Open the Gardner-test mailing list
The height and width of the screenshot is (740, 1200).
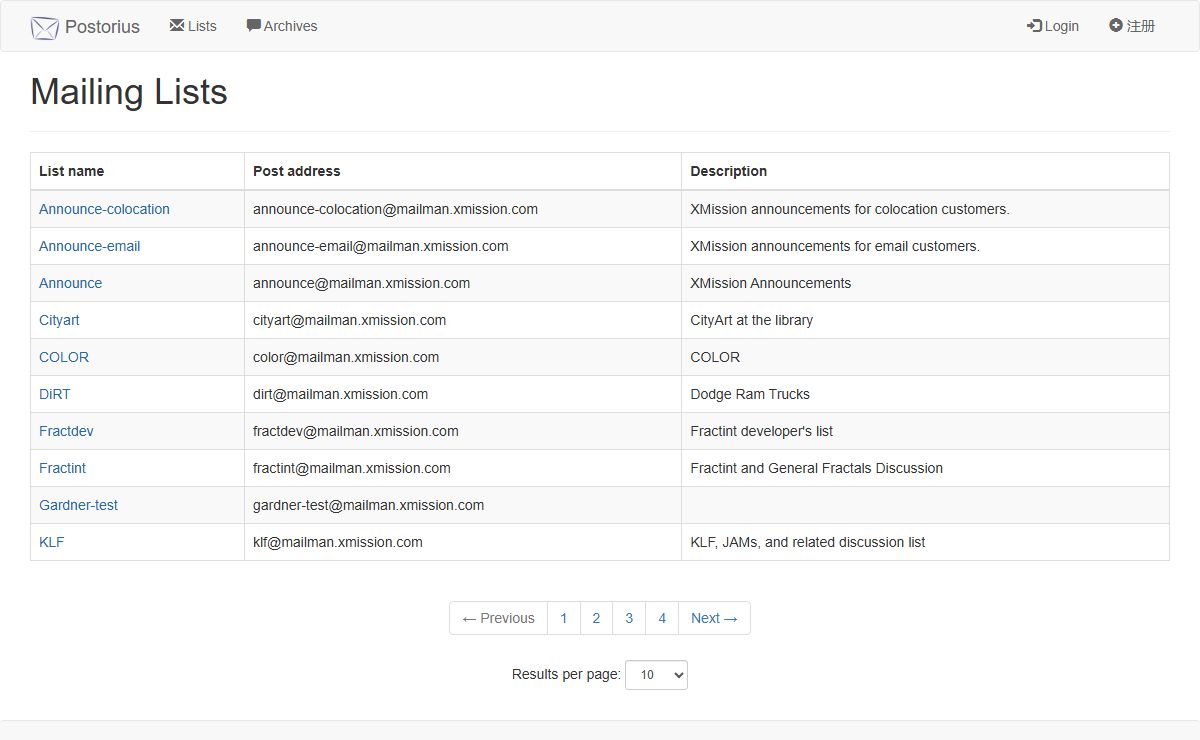[x=78, y=505]
